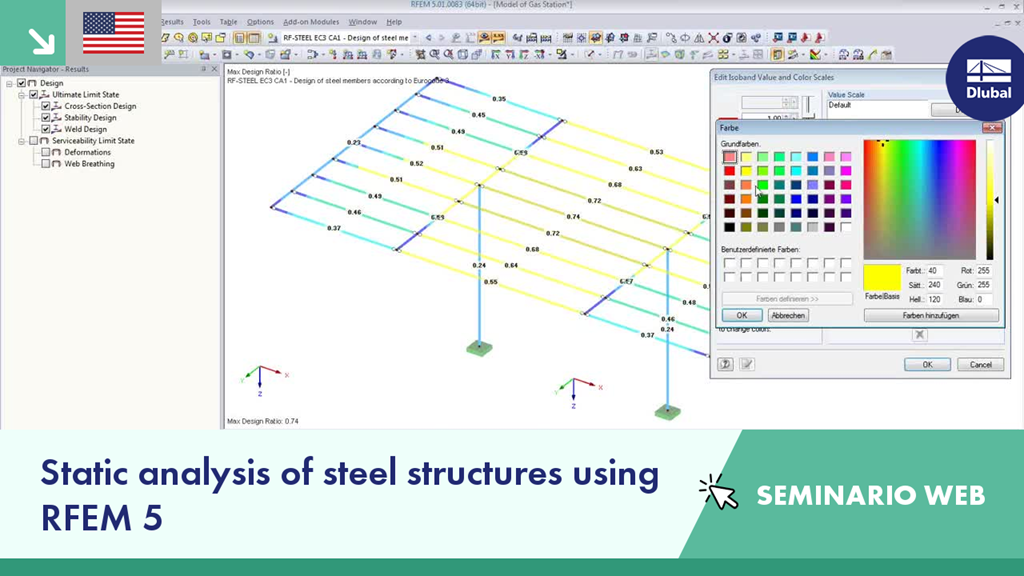
Task: Click Farben hinzufügen button
Action: click(931, 315)
